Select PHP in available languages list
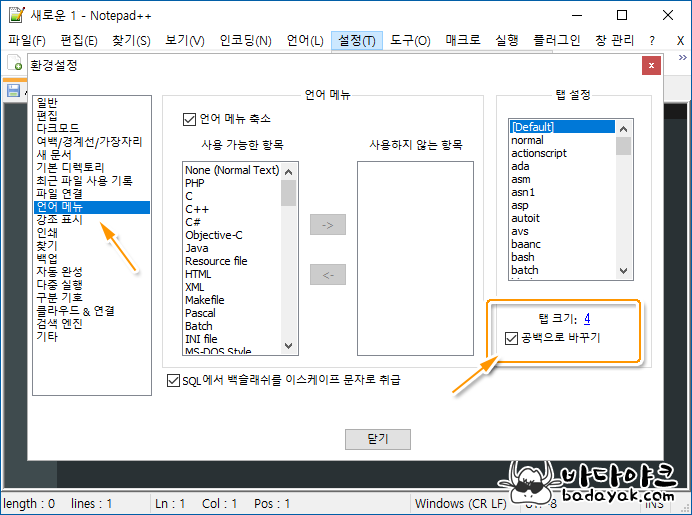This screenshot has height=515, width=692. click(x=232, y=183)
